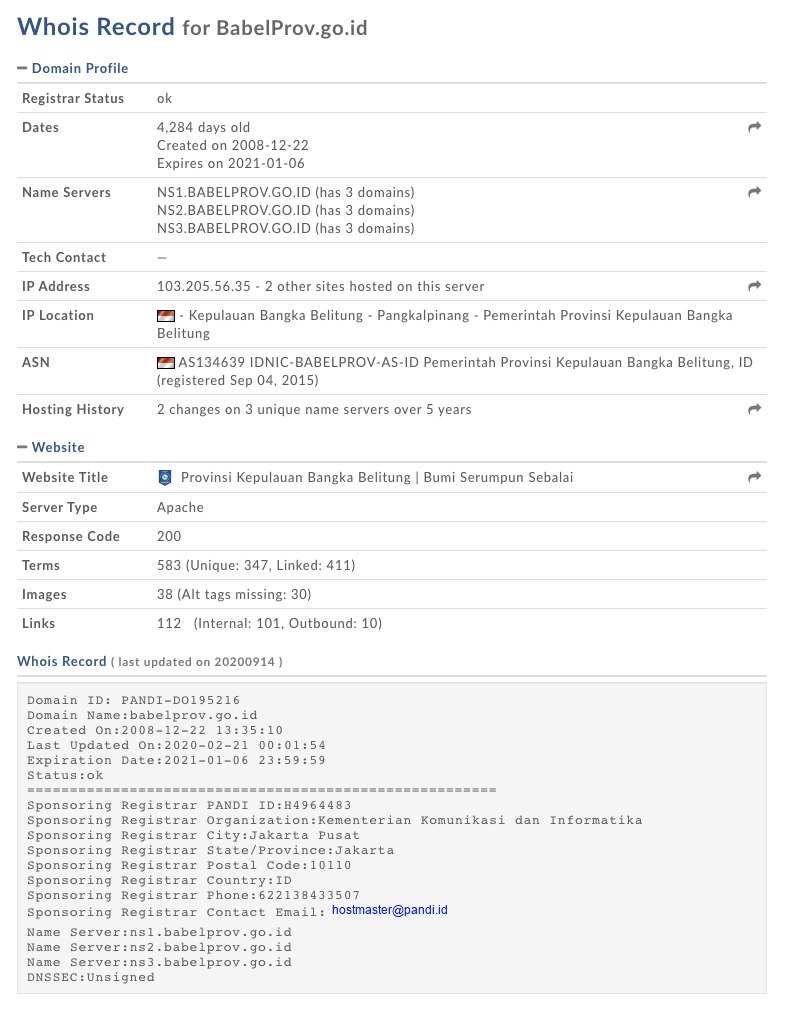The height and width of the screenshot is (1027, 796).
Task: Click the Registrar Status label
Action: coord(73,98)
